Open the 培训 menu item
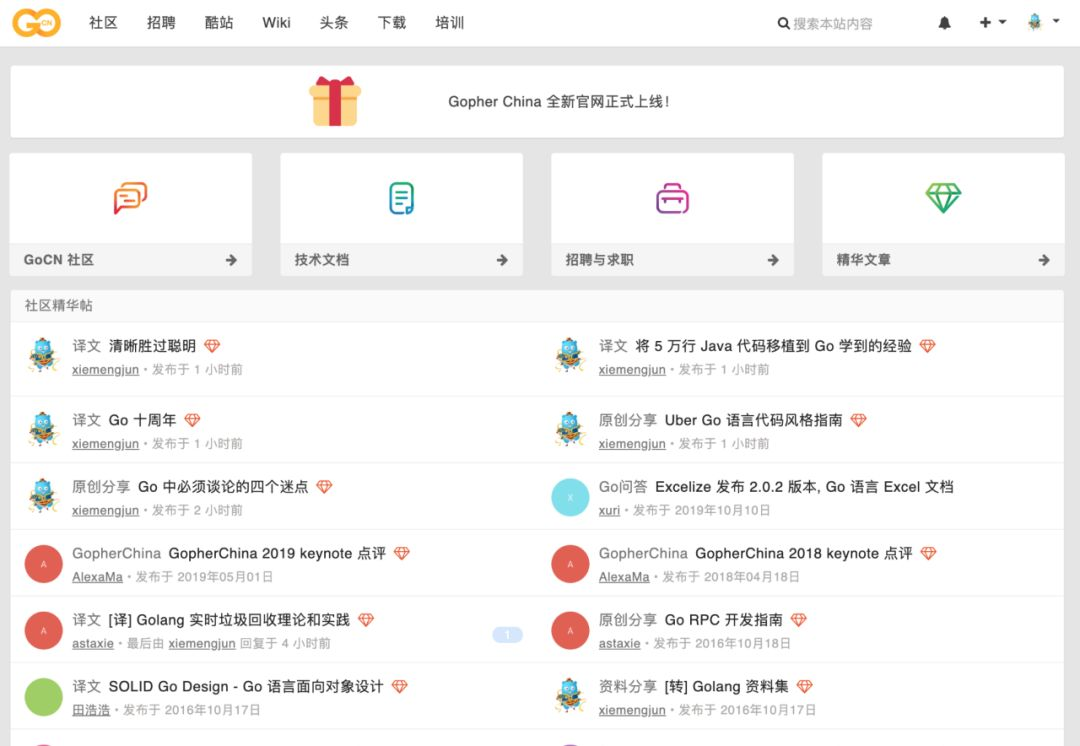1080x746 pixels. 450,23
